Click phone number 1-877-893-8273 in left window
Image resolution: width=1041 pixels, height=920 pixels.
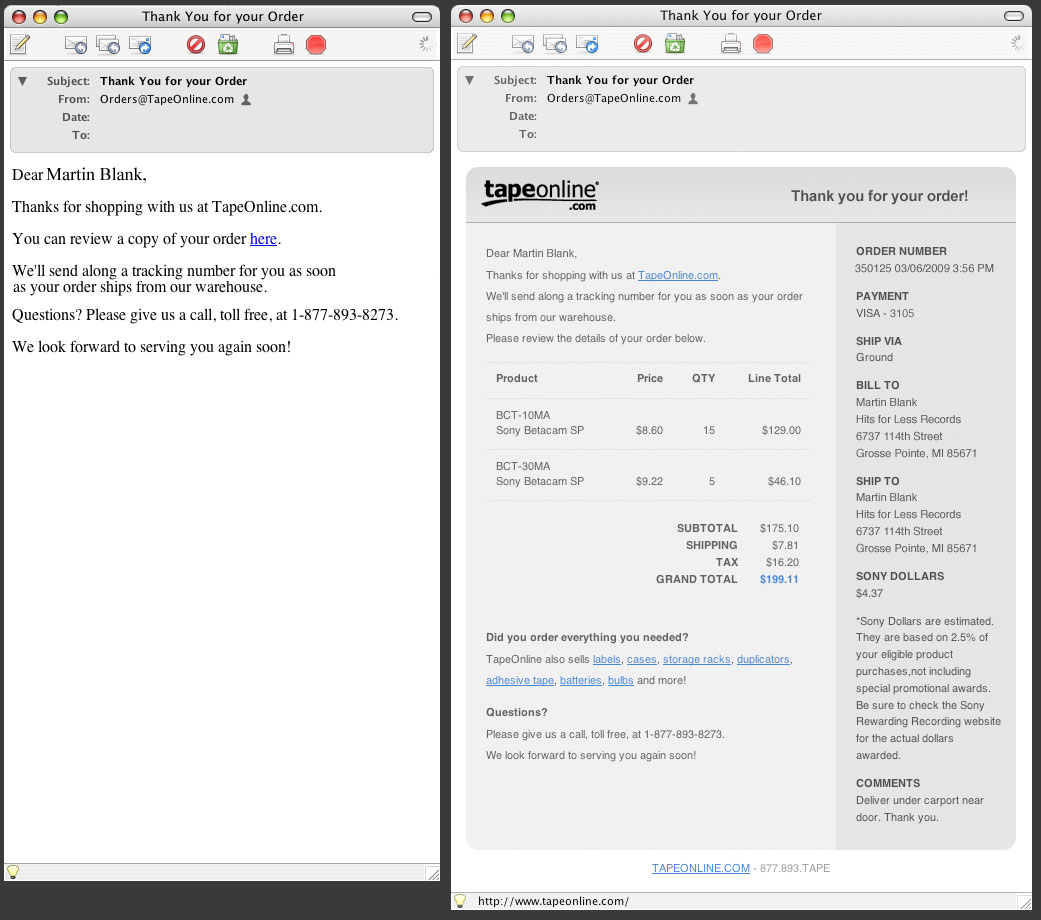pos(343,315)
